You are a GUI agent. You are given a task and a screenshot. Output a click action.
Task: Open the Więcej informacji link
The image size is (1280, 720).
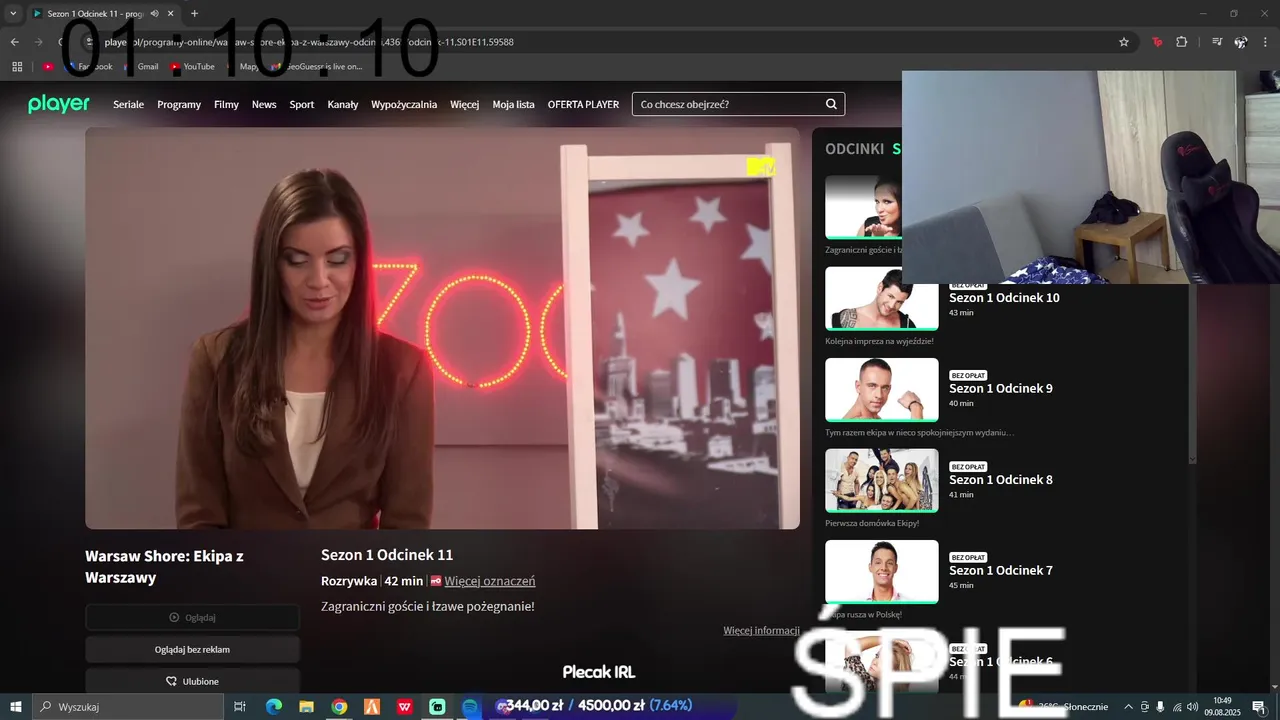click(x=761, y=630)
